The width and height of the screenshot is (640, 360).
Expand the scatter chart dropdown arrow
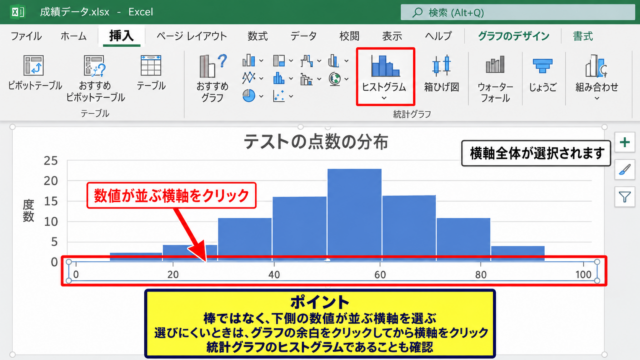(291, 96)
